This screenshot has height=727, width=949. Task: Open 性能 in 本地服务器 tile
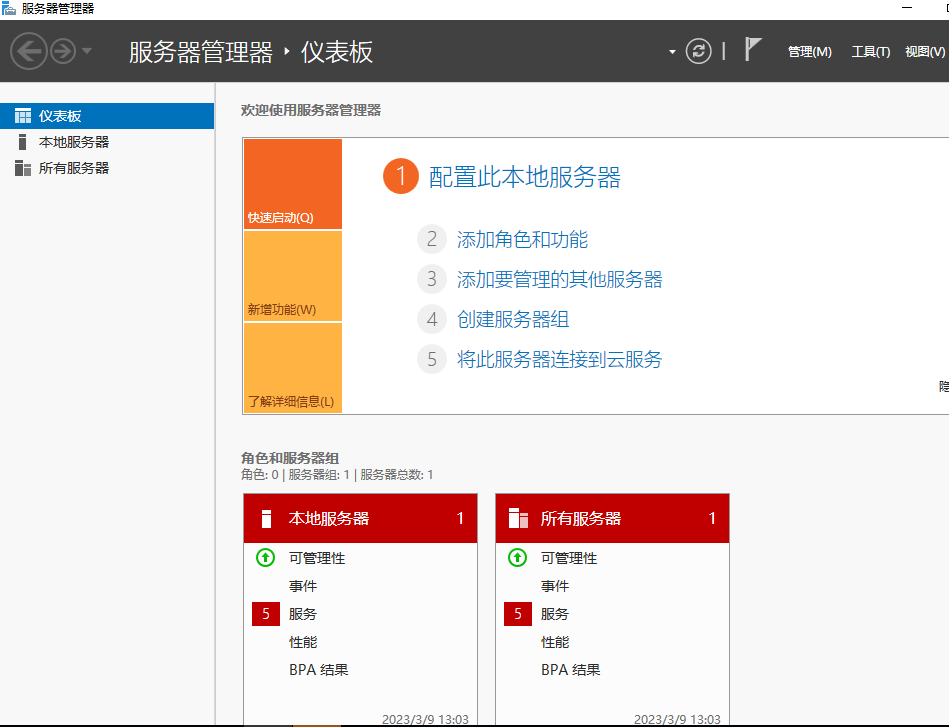pyautogui.click(x=303, y=642)
